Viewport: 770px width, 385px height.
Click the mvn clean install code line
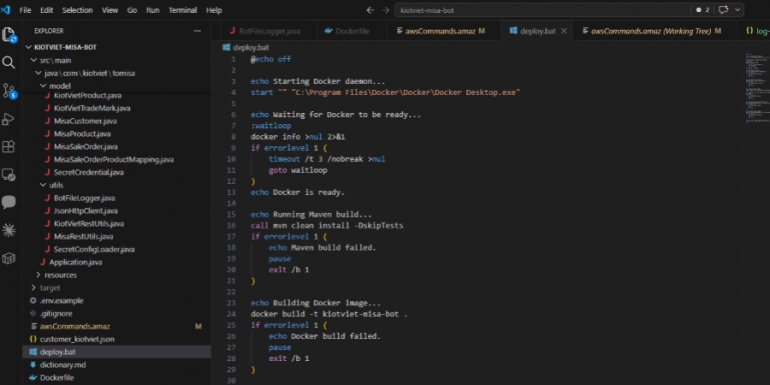tap(327, 226)
